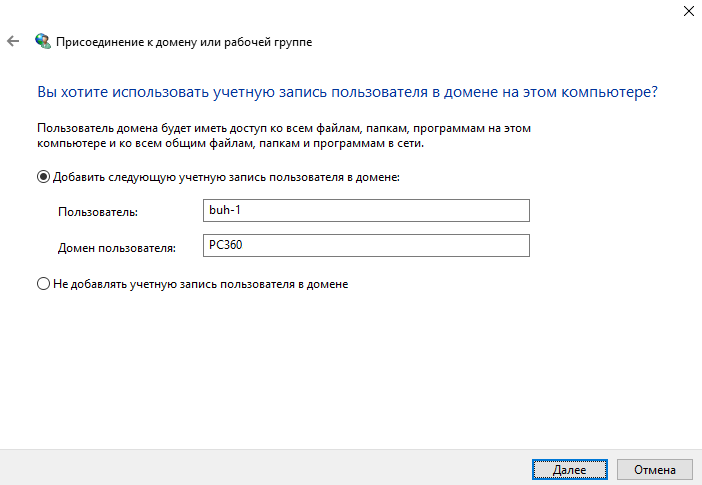The height and width of the screenshot is (485, 702).
Task: Click the label text 'Добавить следующую учетную запись пользователя в домене'
Action: (226, 177)
